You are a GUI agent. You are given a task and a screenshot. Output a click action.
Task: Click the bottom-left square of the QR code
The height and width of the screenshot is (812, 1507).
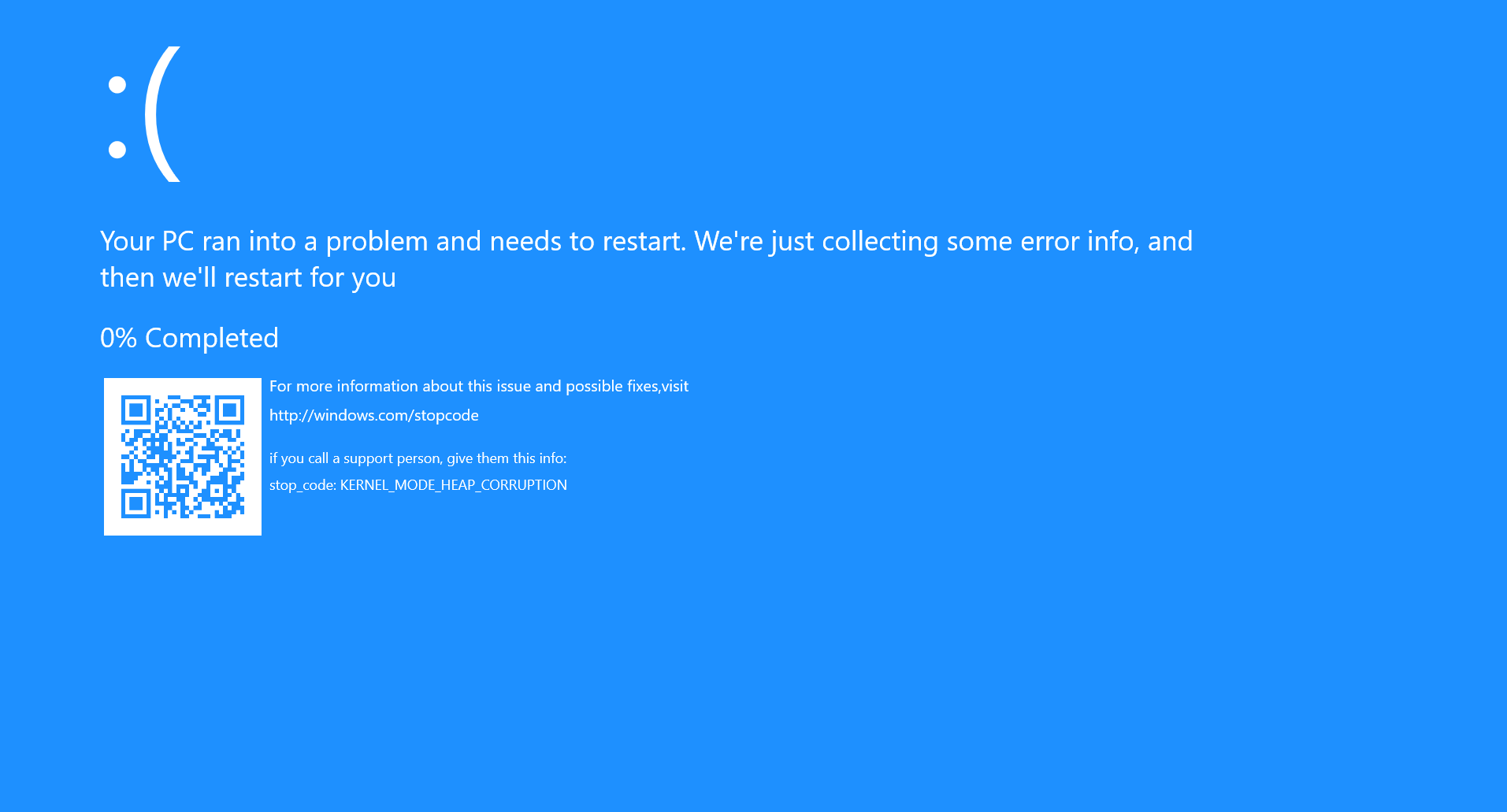[x=138, y=502]
